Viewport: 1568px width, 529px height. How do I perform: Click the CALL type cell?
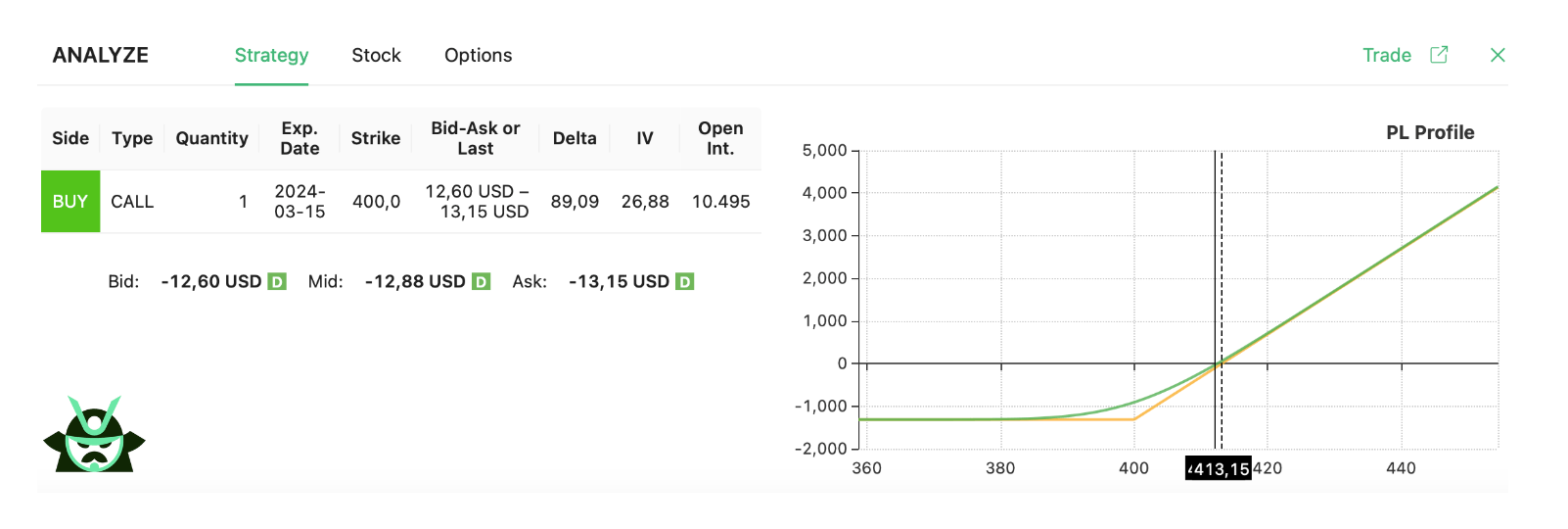coord(132,202)
